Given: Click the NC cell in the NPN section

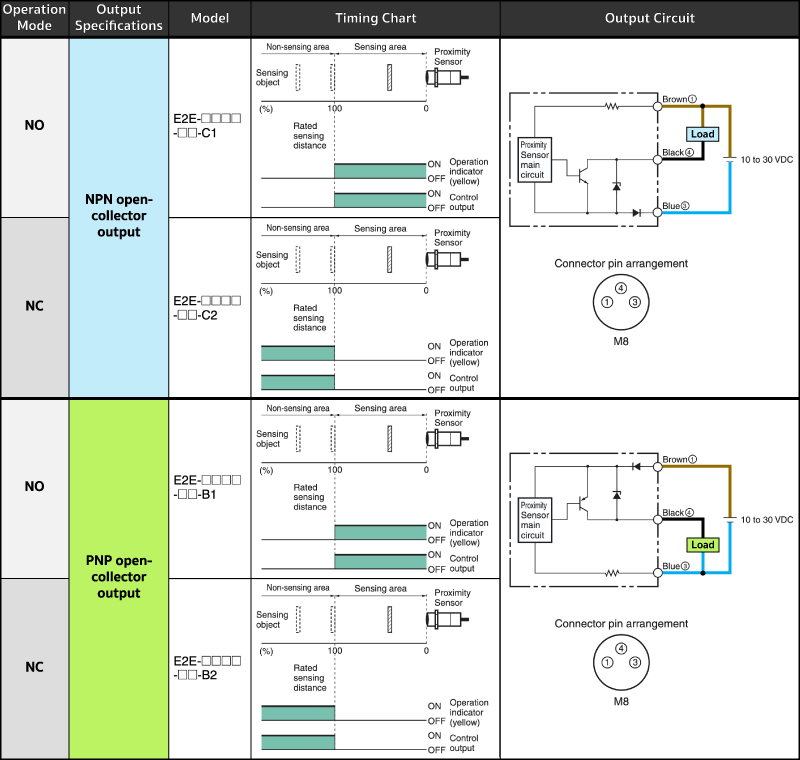Looking at the screenshot, I should pos(35,308).
